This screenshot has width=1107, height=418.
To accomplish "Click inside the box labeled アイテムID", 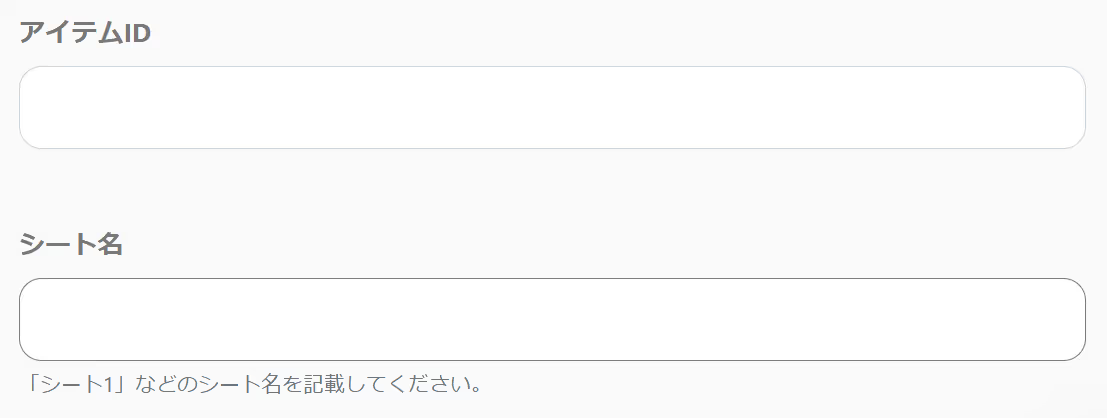I will [552, 107].
